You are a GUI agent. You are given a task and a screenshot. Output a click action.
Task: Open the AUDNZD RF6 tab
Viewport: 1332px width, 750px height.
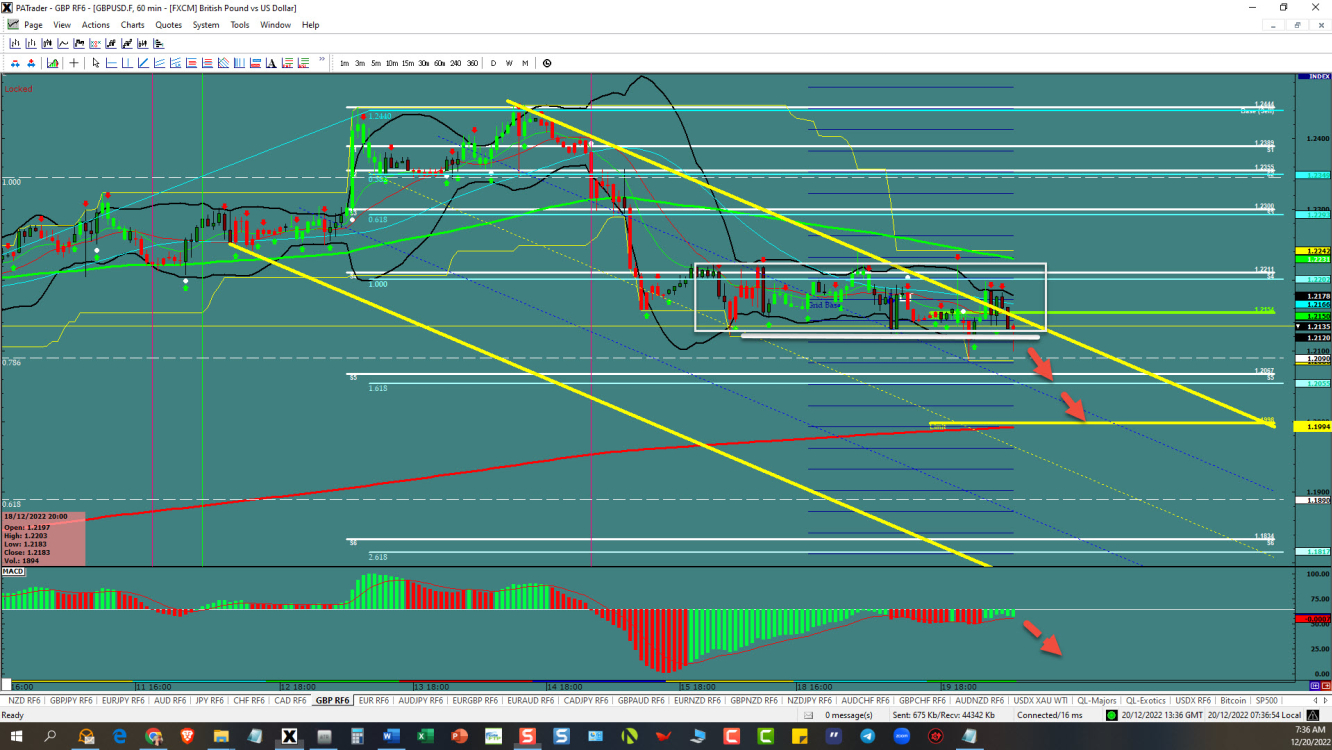pyautogui.click(x=980, y=700)
